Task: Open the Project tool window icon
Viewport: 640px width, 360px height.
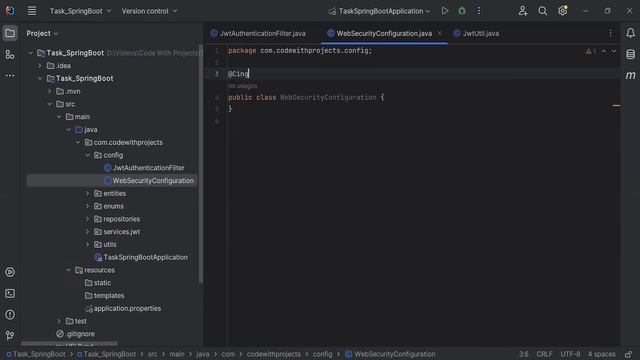Action: [x=10, y=33]
